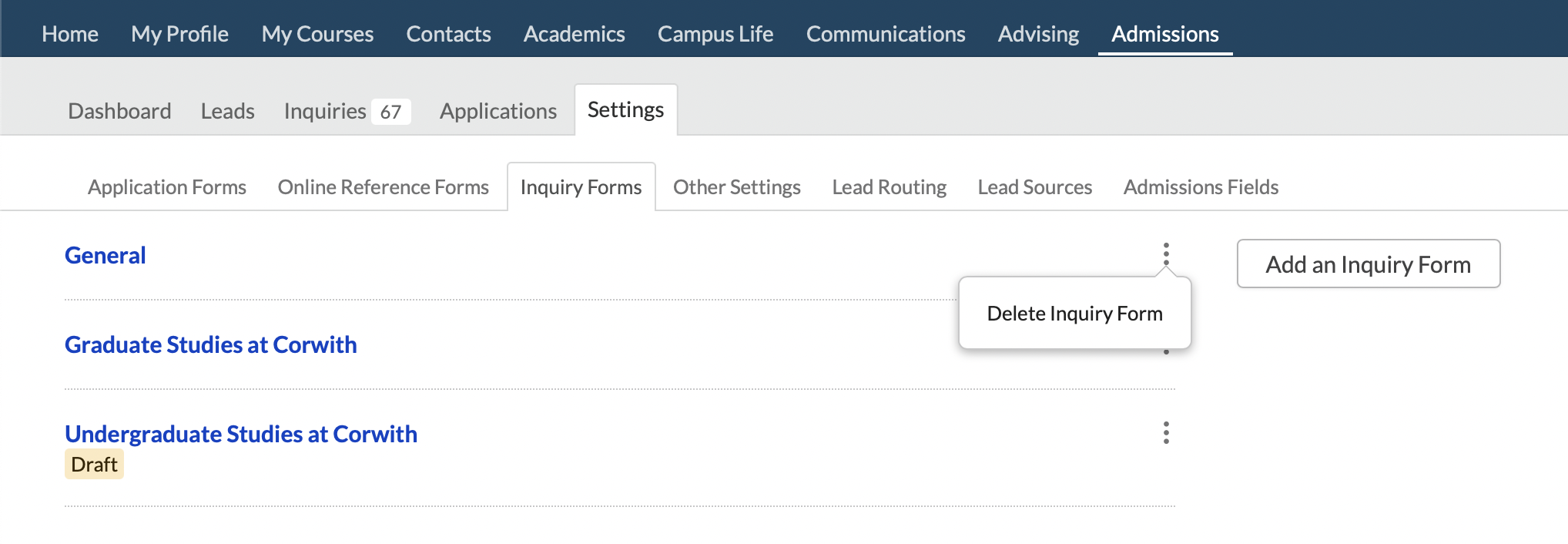Screen dimensions: 1568x544
Task: Open Communications in the top navigation
Action: point(885,34)
